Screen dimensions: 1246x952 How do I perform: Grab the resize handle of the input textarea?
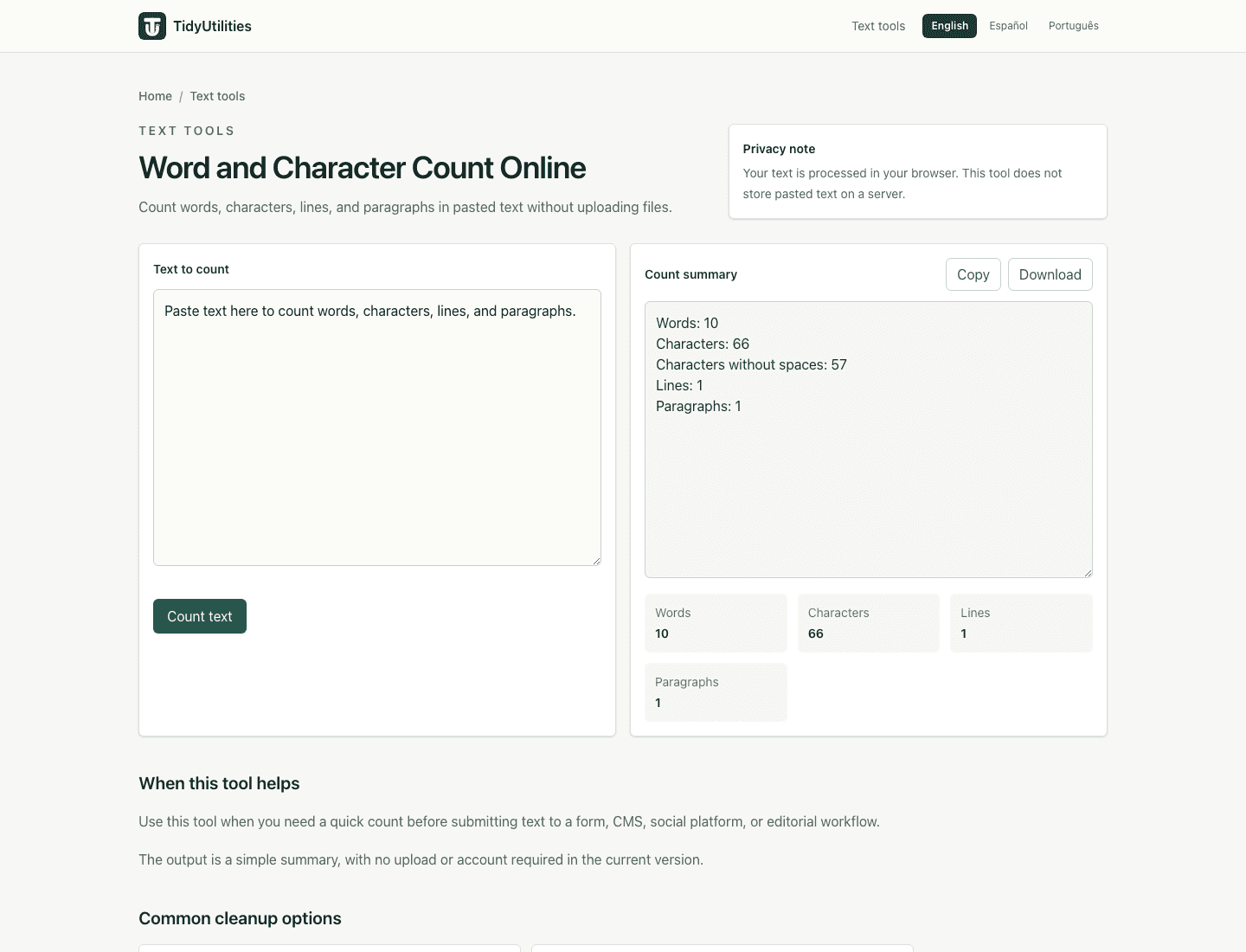coord(596,561)
